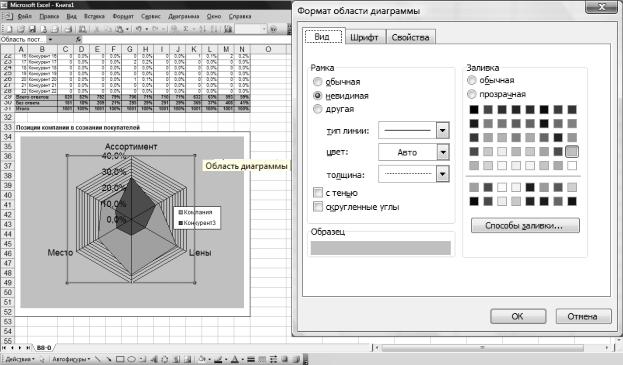Screen dimensions: 623x365
Task: Tick the скругленные углы checkbox
Action: pos(318,207)
